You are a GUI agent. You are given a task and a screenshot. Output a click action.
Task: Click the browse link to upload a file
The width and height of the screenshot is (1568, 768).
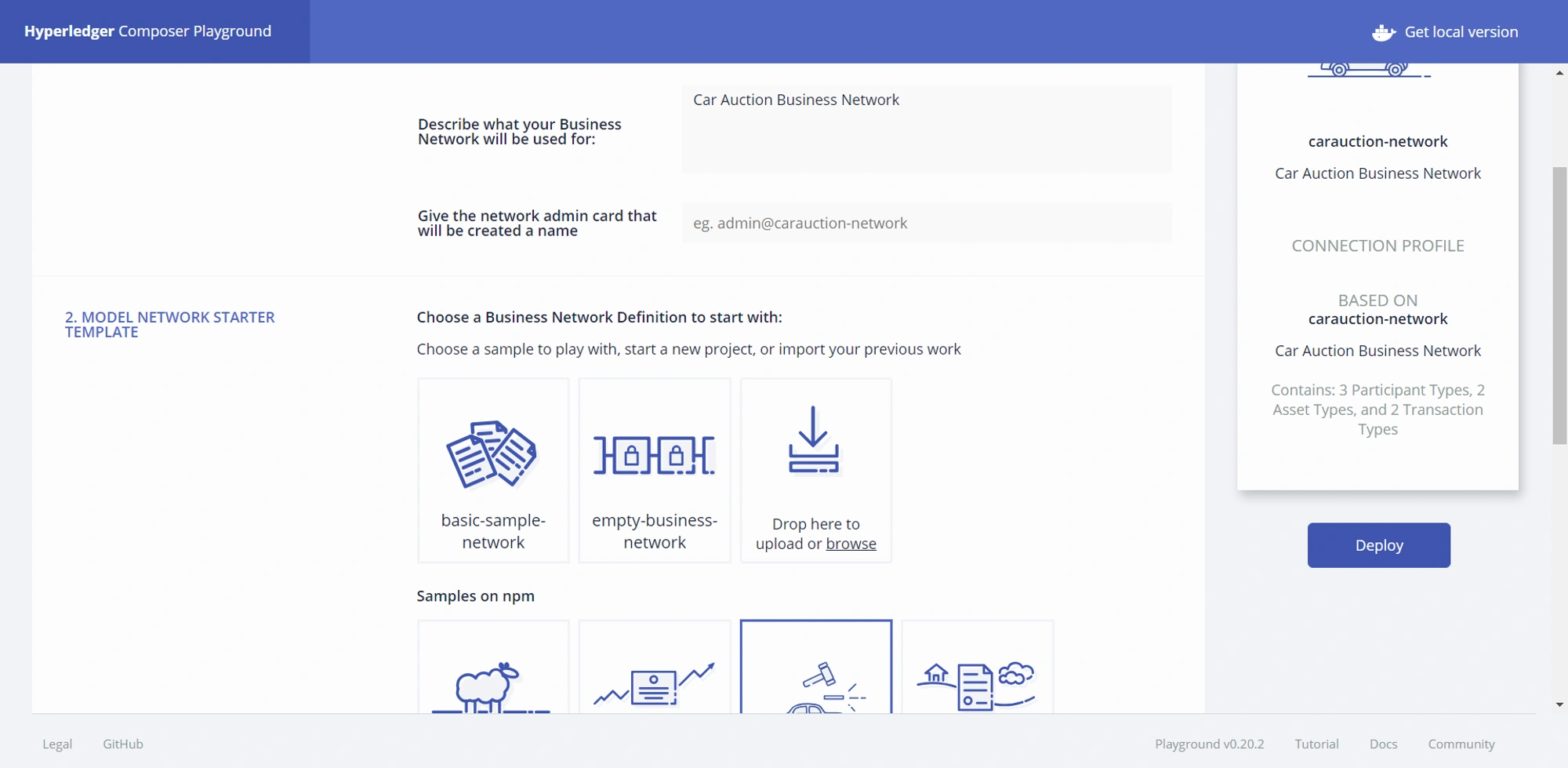tap(851, 544)
